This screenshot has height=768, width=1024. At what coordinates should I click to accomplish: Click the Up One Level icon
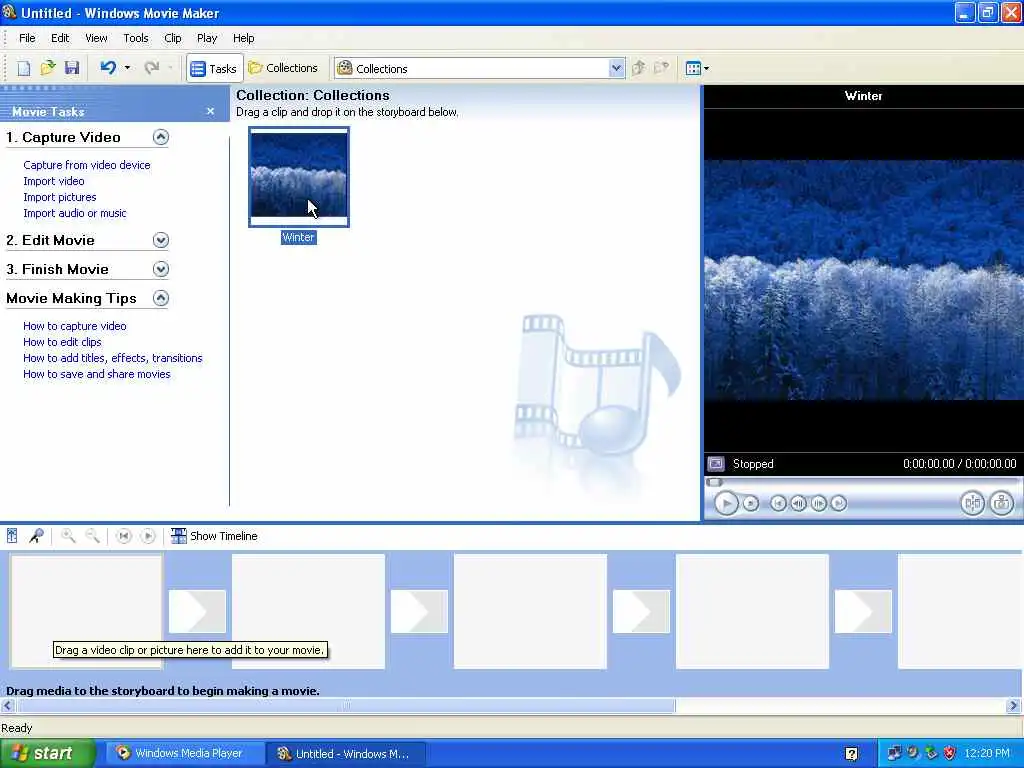639,68
